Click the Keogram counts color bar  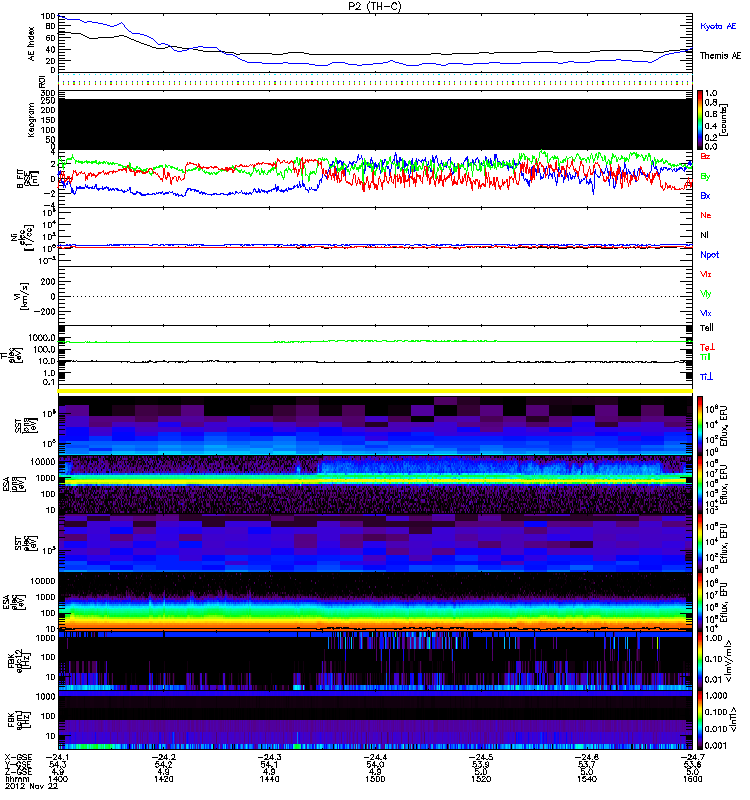point(699,120)
